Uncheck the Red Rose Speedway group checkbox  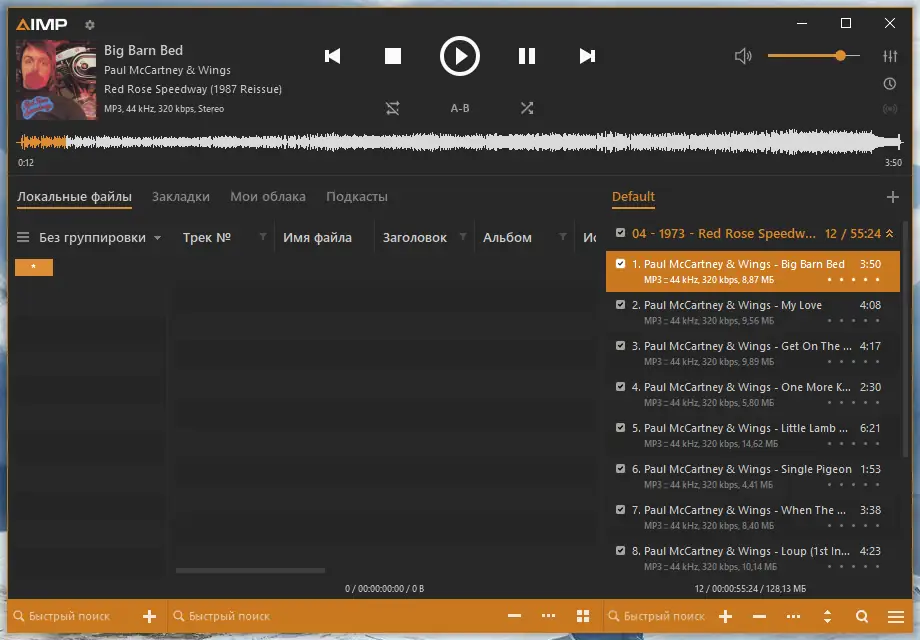pos(620,233)
